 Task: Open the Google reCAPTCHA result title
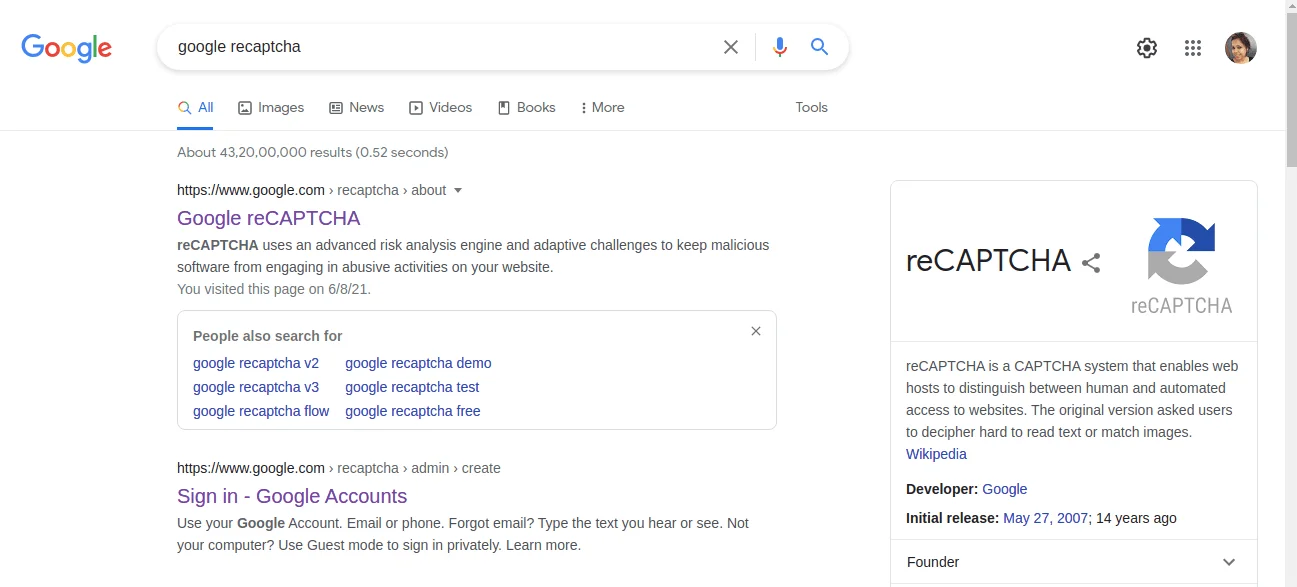pyautogui.click(x=268, y=218)
